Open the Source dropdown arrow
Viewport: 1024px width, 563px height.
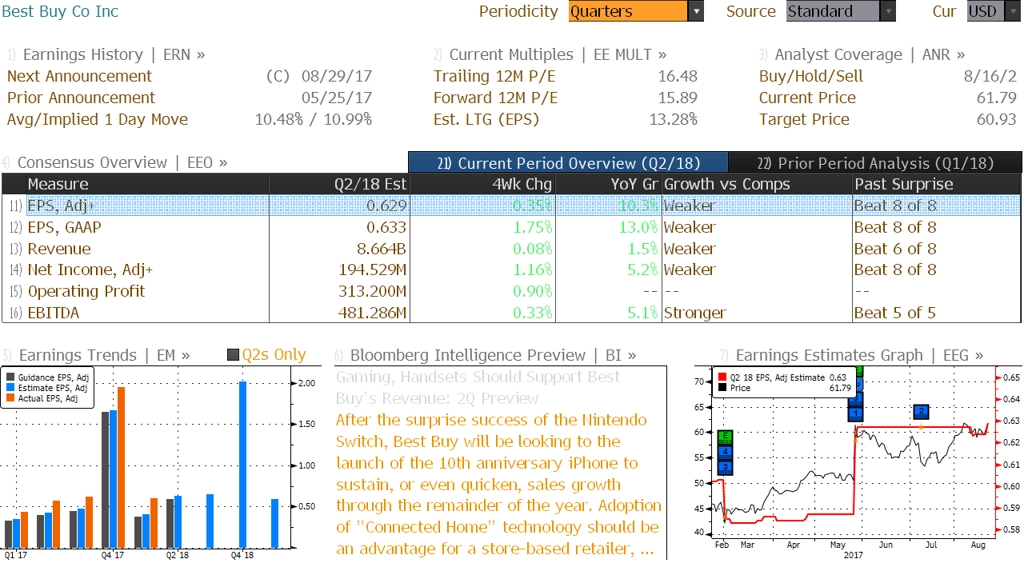pos(888,11)
